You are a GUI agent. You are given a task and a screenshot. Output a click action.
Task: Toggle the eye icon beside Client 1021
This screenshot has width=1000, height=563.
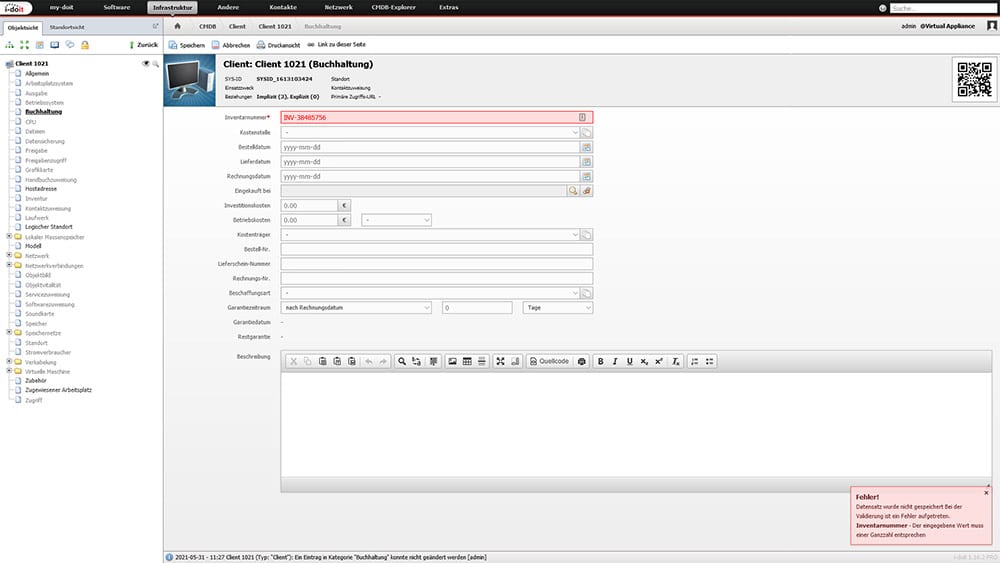(145, 63)
